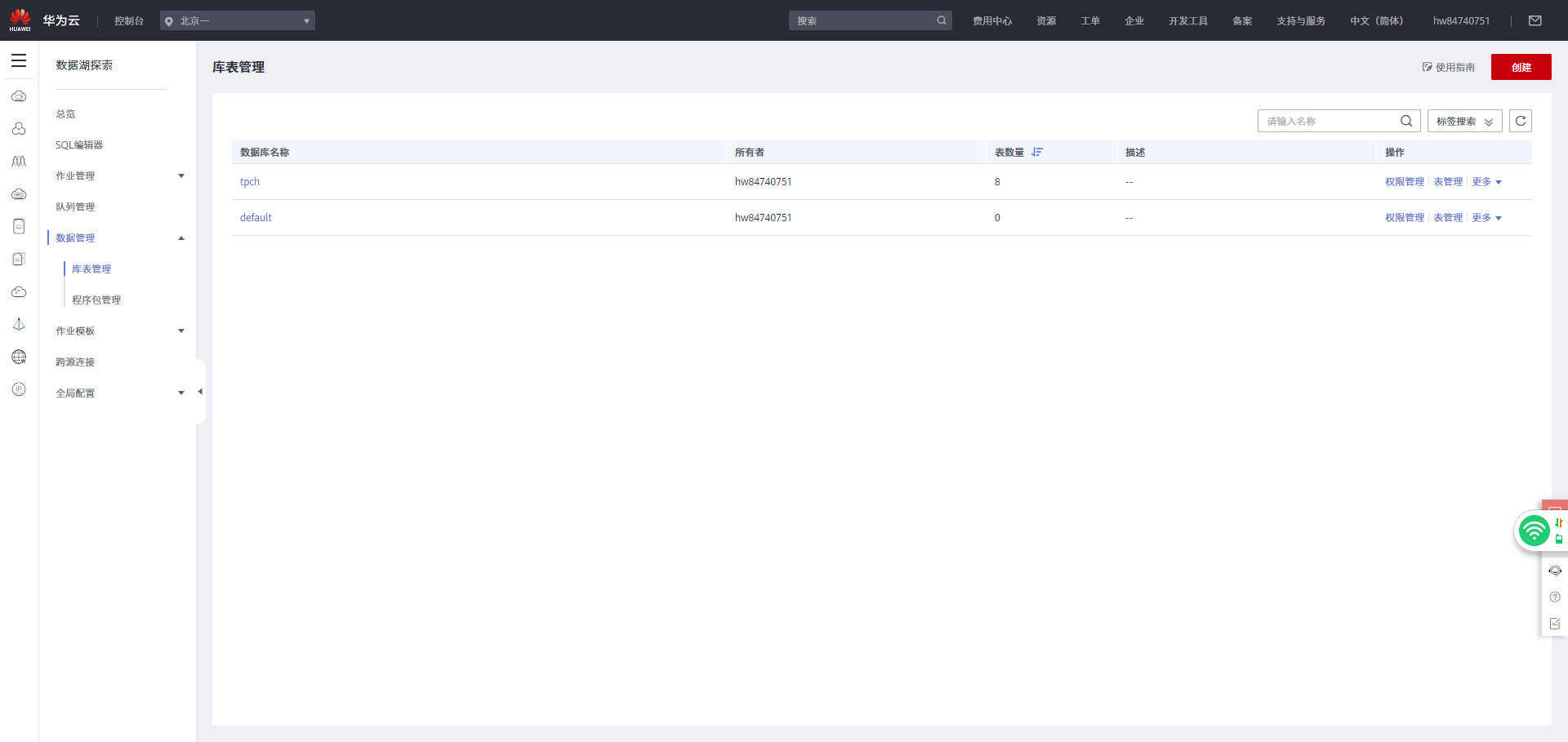The image size is (1568, 742).
Task: Open 费用中心 in the top bar
Action: 992,20
